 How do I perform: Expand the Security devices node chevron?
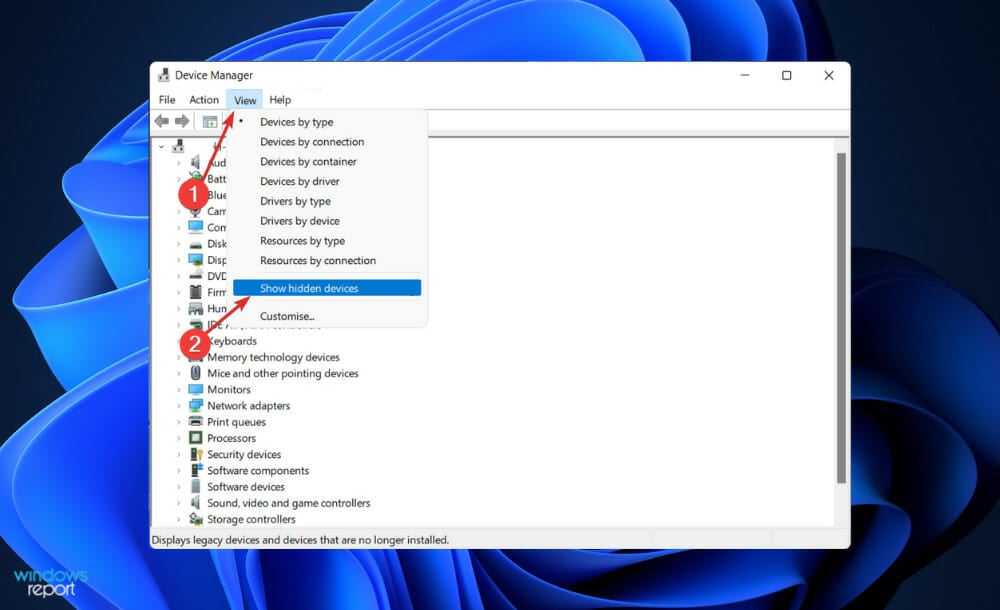(179, 454)
